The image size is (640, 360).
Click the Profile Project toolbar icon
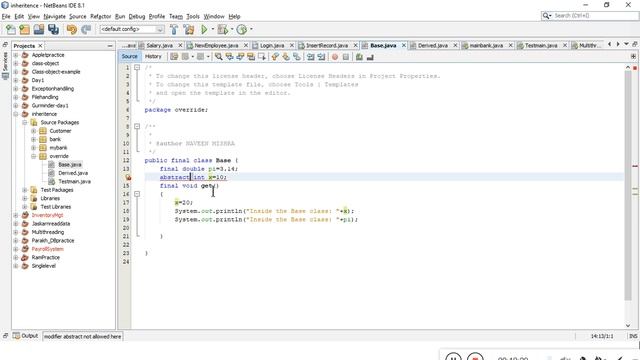pos(242,29)
